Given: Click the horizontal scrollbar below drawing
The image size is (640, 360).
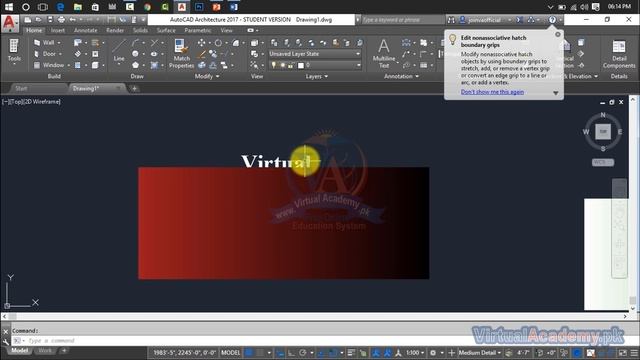Looking at the screenshot, I should click(315, 316).
